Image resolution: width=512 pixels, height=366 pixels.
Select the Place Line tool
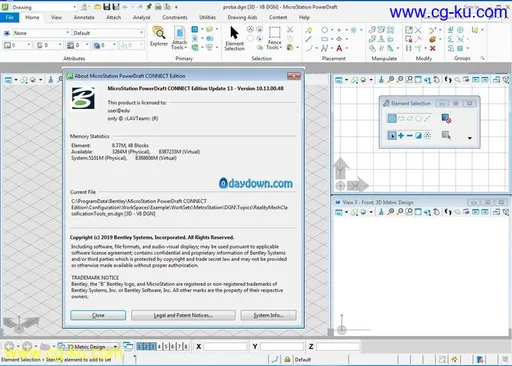(309, 39)
